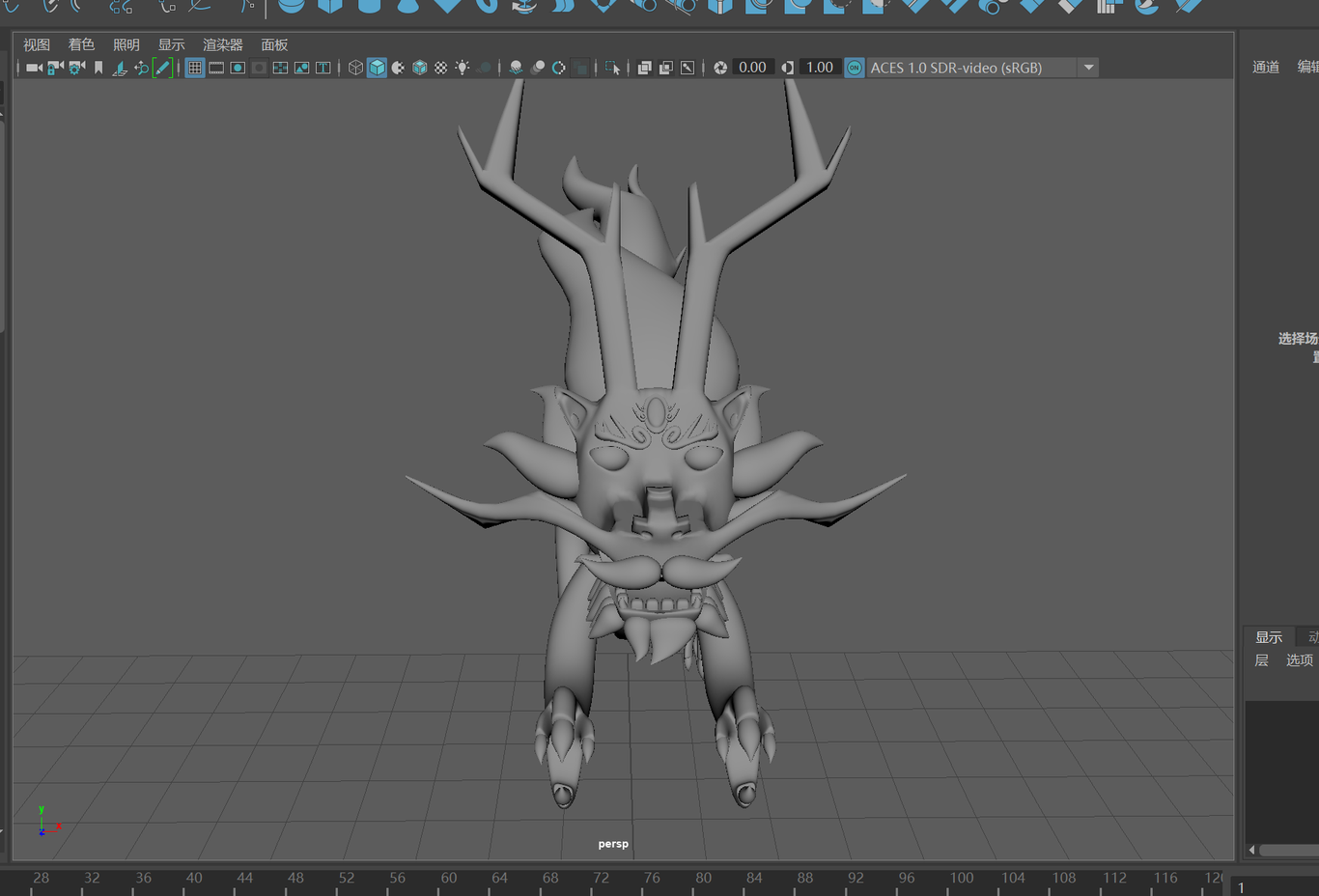Toggle the Safe Action icon
This screenshot has width=1319, height=896.
point(301,68)
